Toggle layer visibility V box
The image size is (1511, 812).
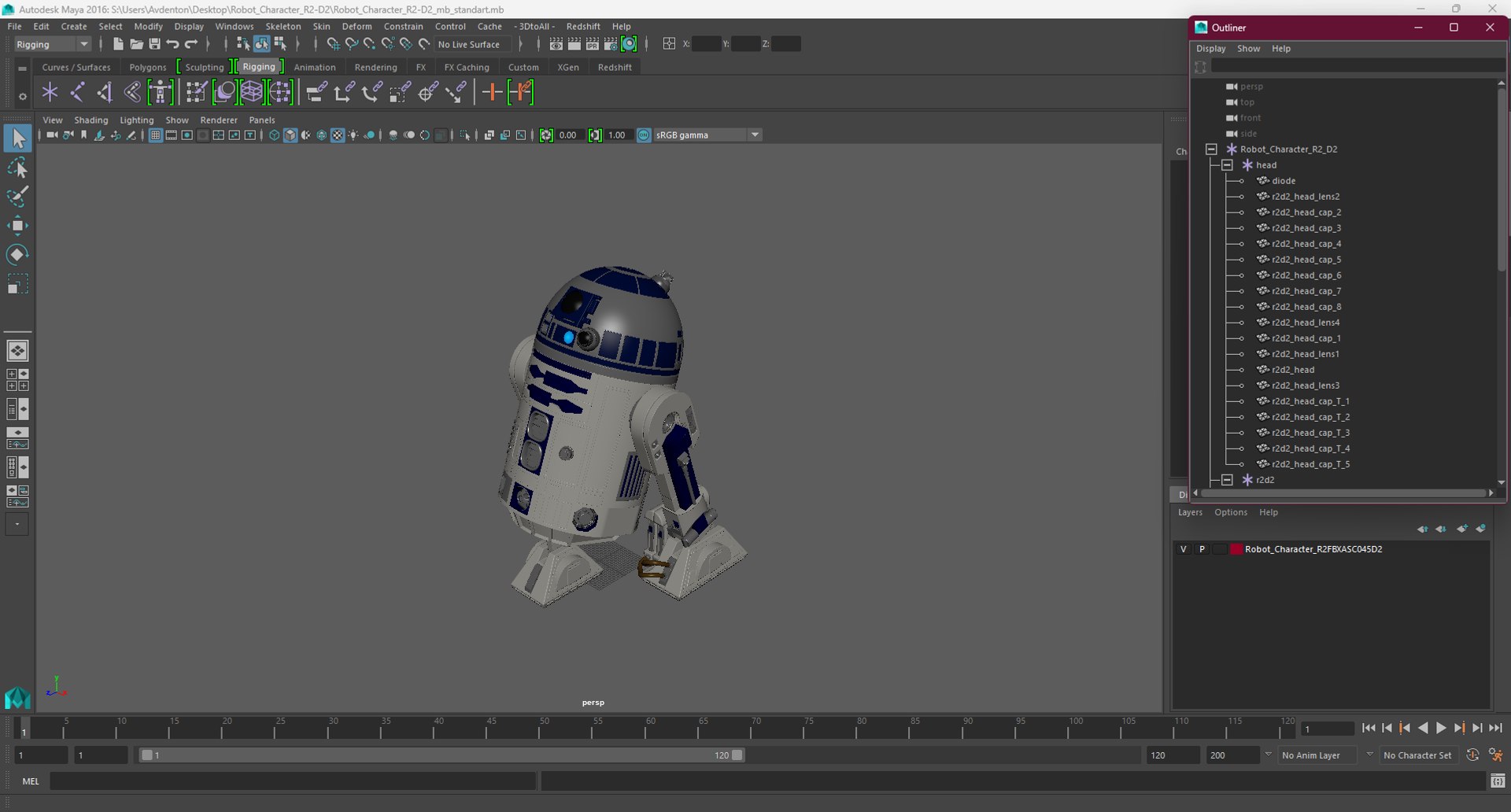tap(1183, 549)
